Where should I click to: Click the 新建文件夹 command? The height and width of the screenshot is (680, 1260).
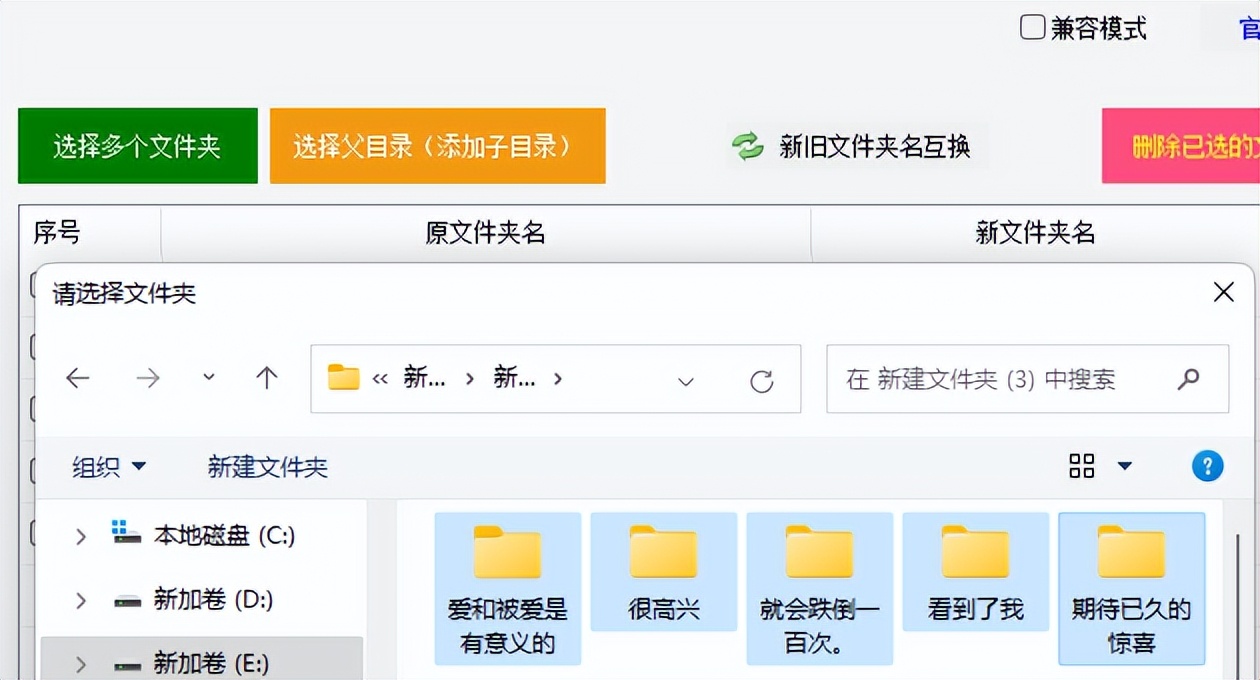265,466
